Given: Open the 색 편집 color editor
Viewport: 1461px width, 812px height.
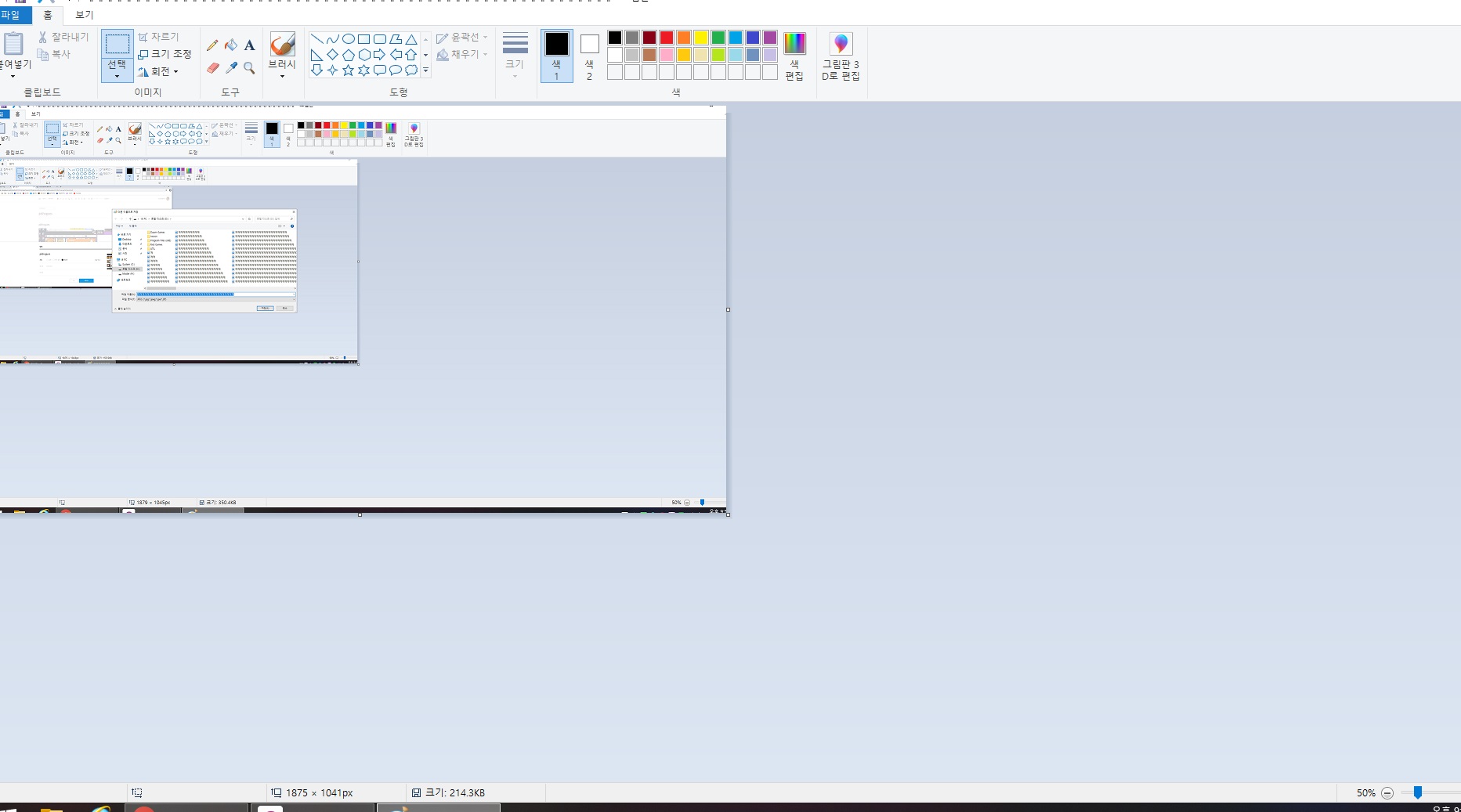Looking at the screenshot, I should click(x=794, y=56).
